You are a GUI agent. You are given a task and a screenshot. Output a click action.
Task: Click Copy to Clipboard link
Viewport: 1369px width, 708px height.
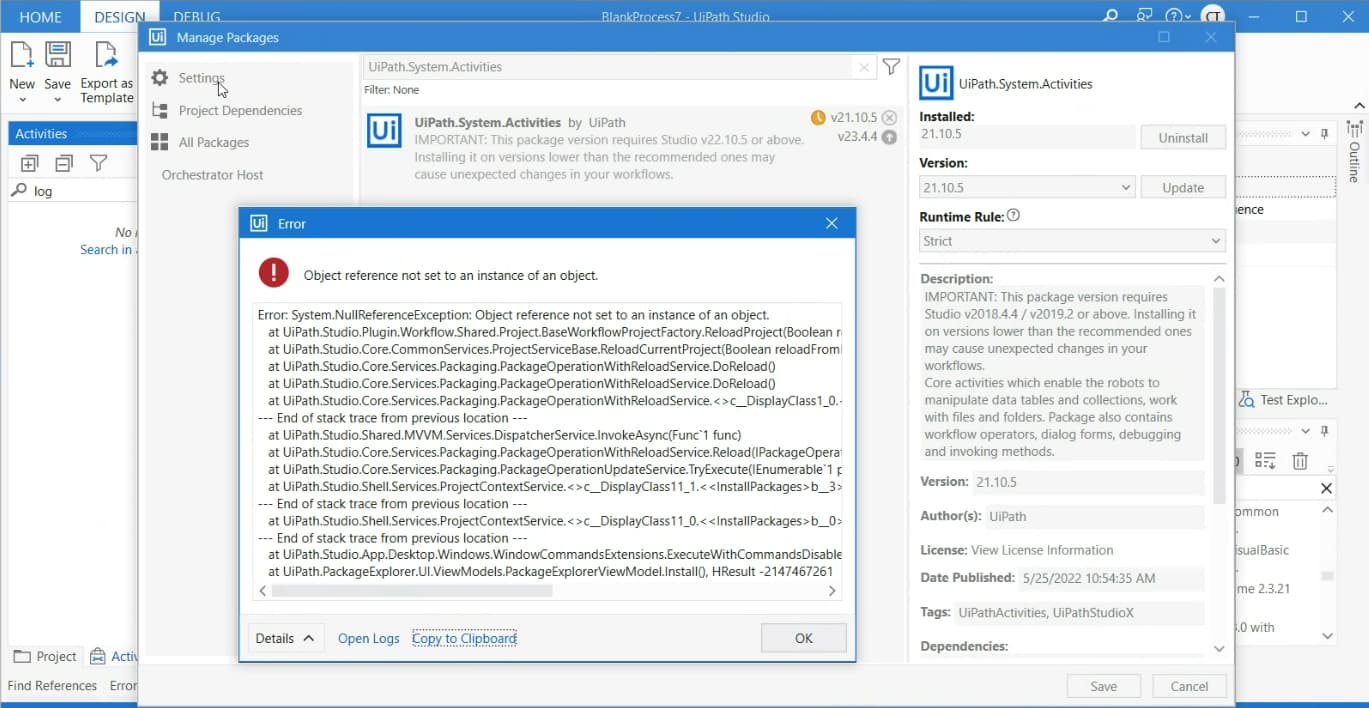click(464, 638)
